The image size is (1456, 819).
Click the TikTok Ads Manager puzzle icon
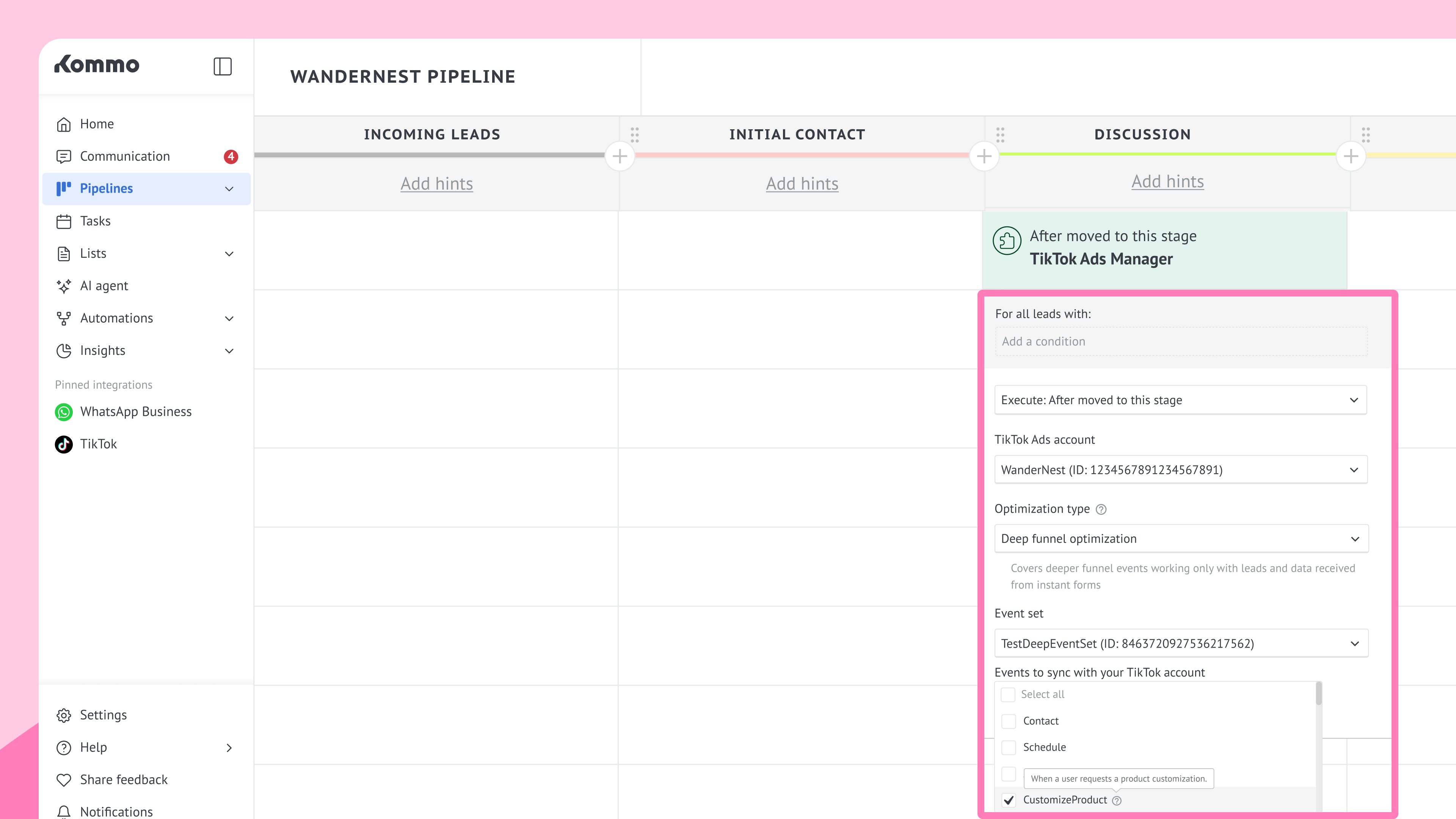point(1007,242)
